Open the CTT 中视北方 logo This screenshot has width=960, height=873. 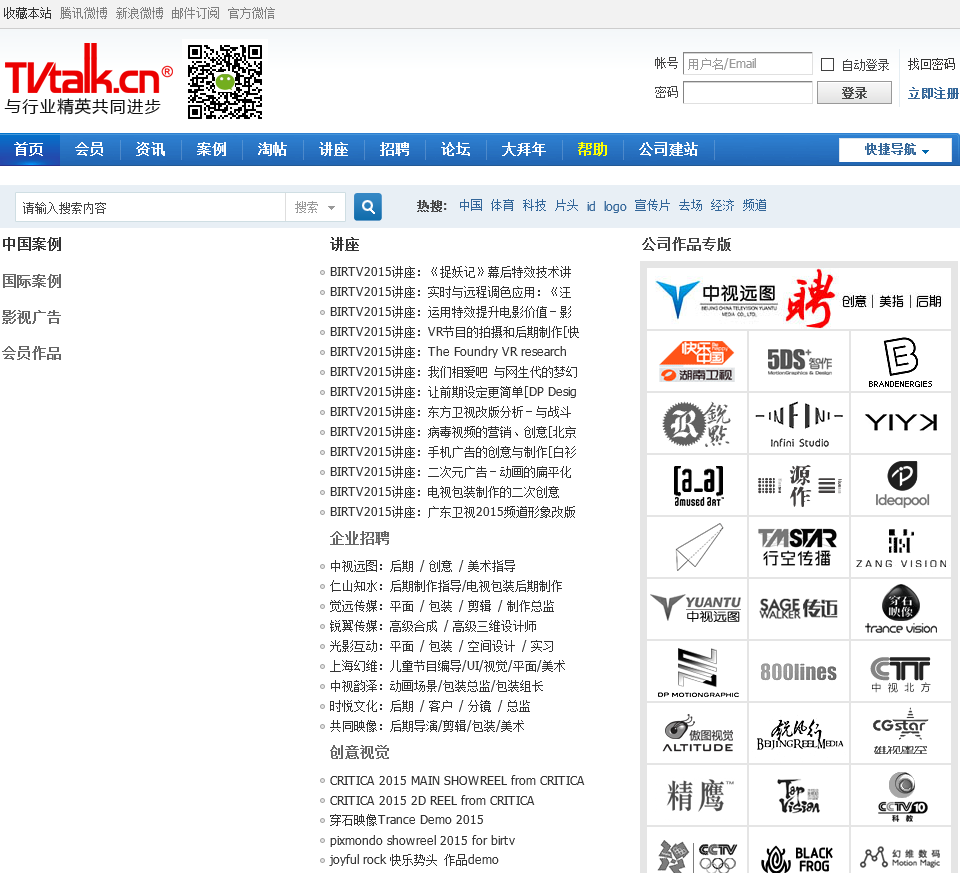point(901,672)
